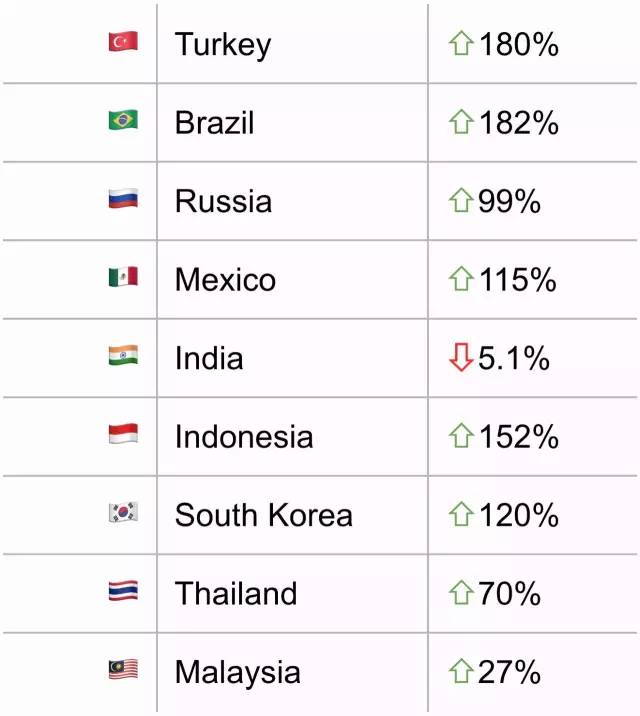Screen dimensions: 640x716
Task: Click the red down arrow beside 5.1%
Action: coord(461,357)
